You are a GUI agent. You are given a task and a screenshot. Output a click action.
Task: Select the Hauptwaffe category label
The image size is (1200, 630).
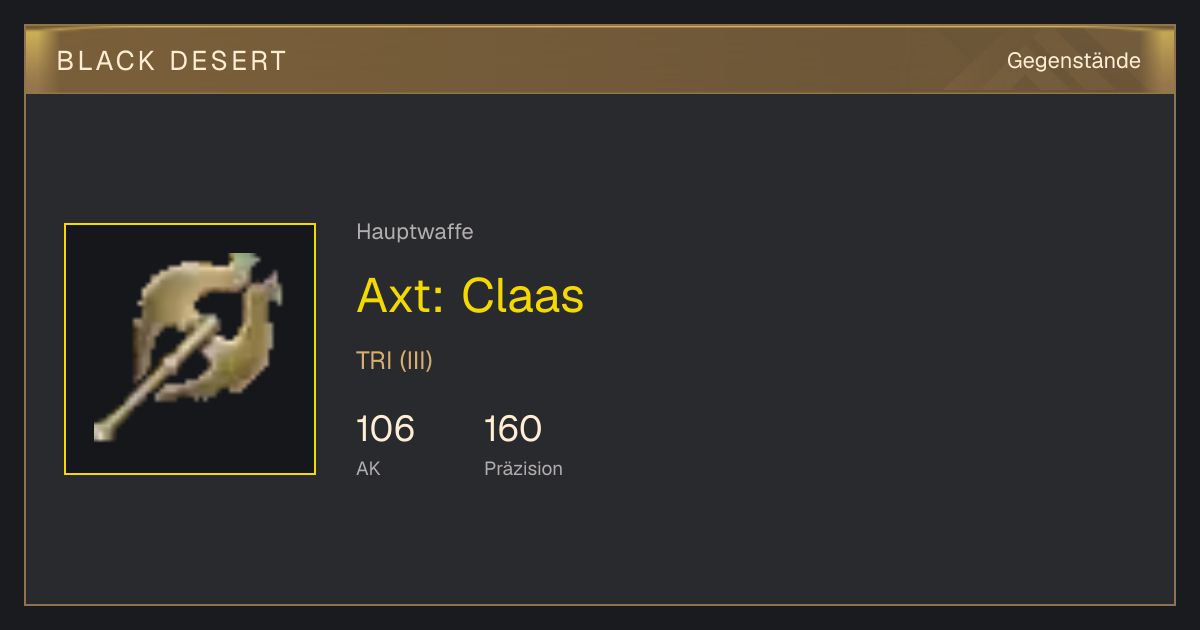(x=415, y=232)
